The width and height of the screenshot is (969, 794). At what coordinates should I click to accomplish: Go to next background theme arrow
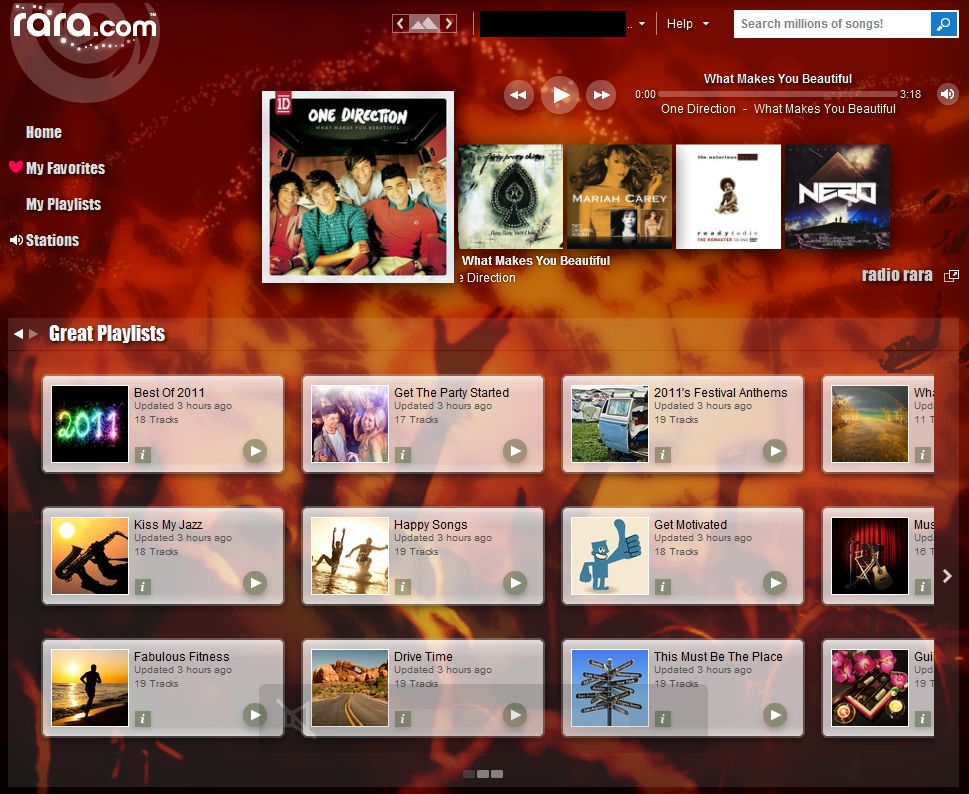pyautogui.click(x=449, y=23)
